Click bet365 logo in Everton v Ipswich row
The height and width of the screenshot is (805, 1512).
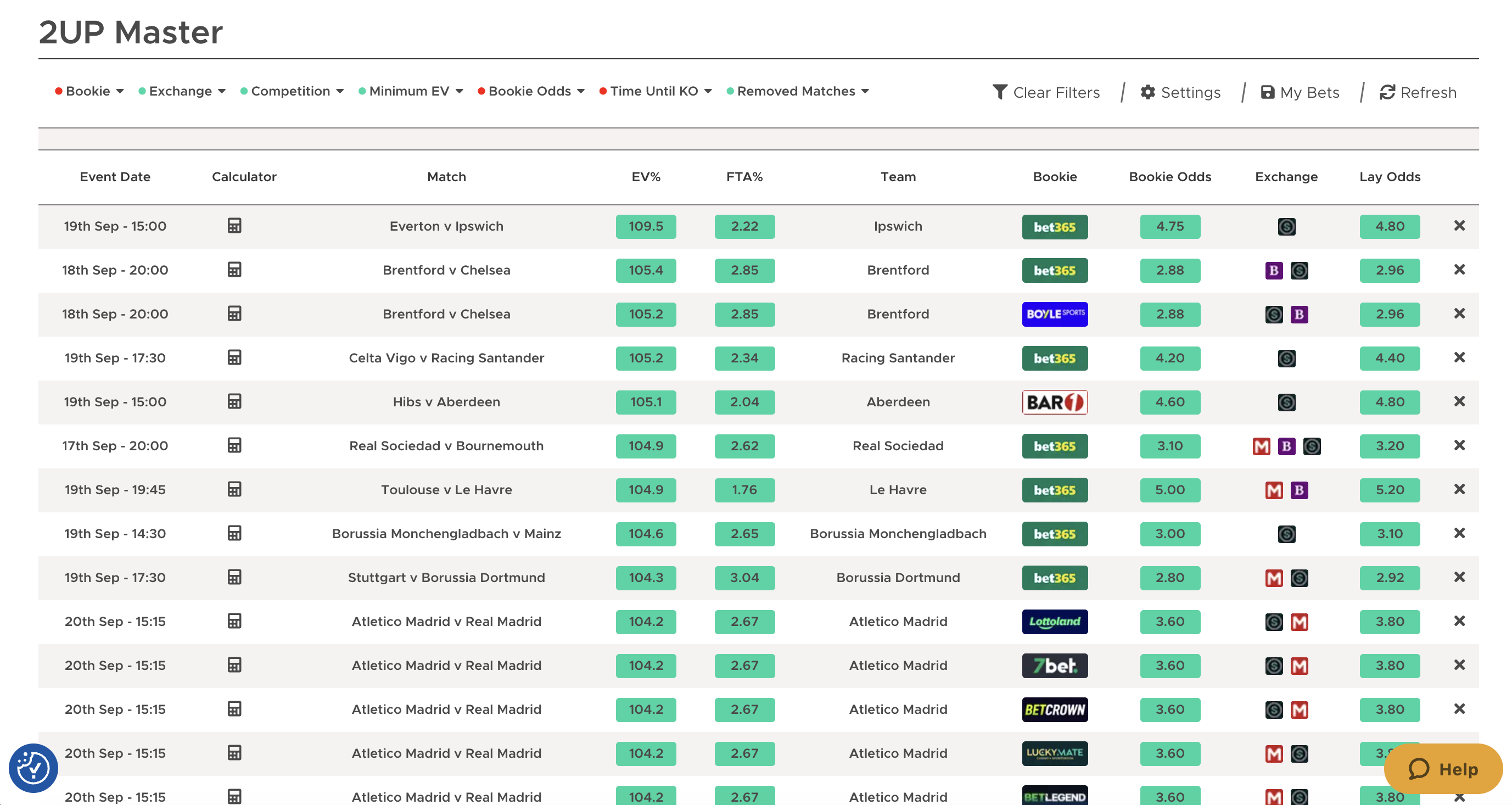click(1054, 227)
